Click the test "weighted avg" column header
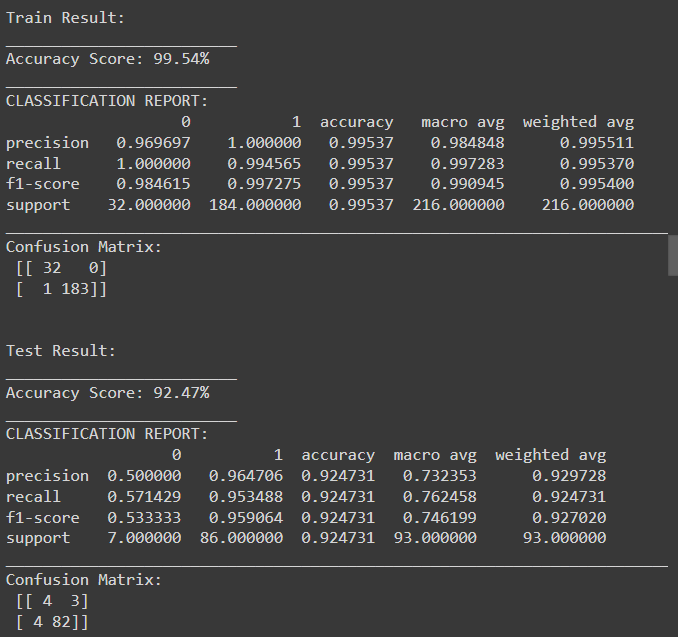The width and height of the screenshot is (678, 637). click(550, 455)
